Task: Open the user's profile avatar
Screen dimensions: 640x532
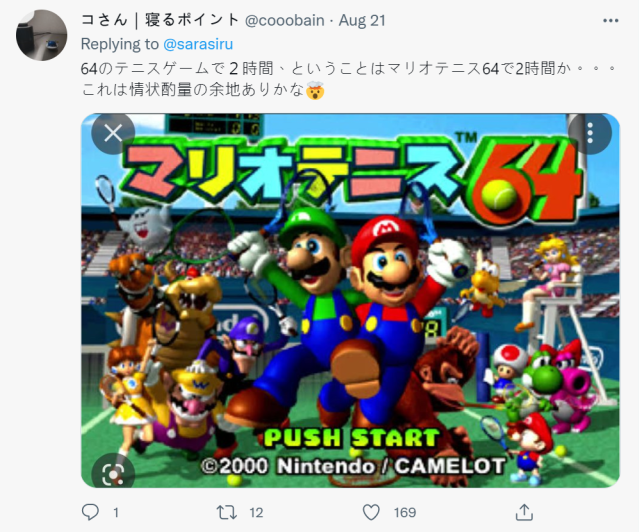Action: (x=42, y=36)
